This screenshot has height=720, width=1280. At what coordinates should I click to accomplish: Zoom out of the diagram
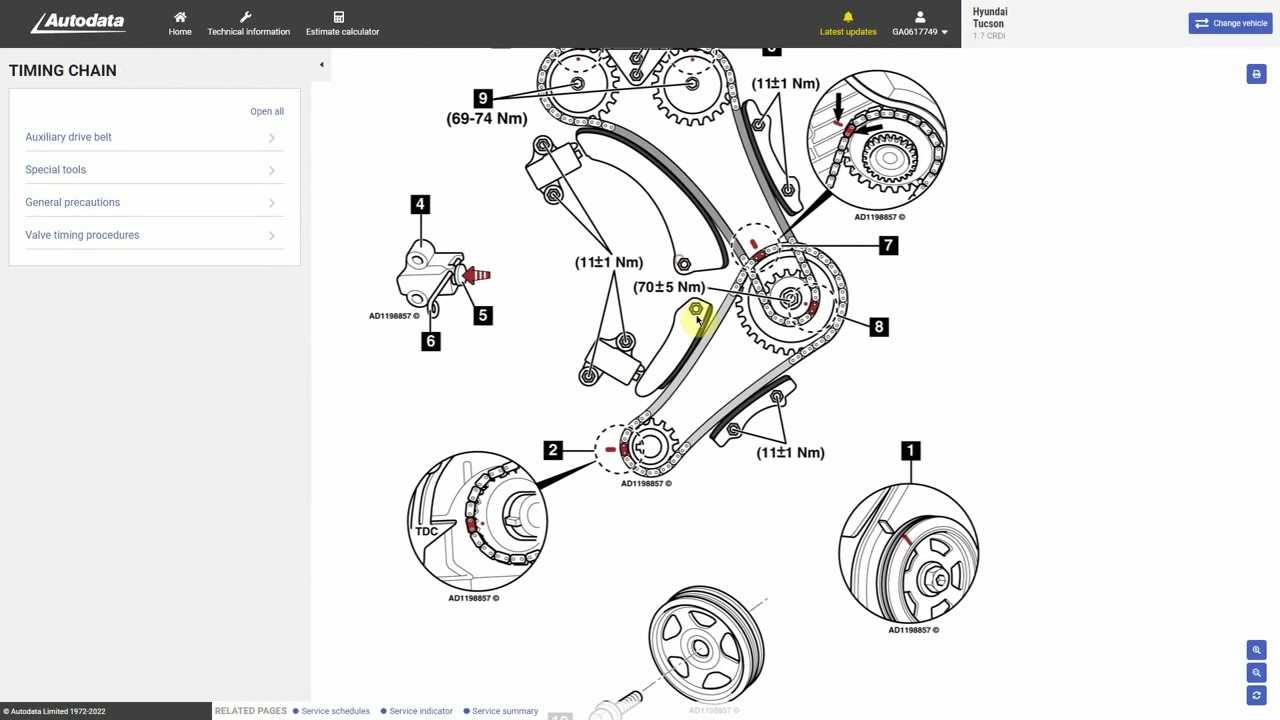(x=1256, y=673)
